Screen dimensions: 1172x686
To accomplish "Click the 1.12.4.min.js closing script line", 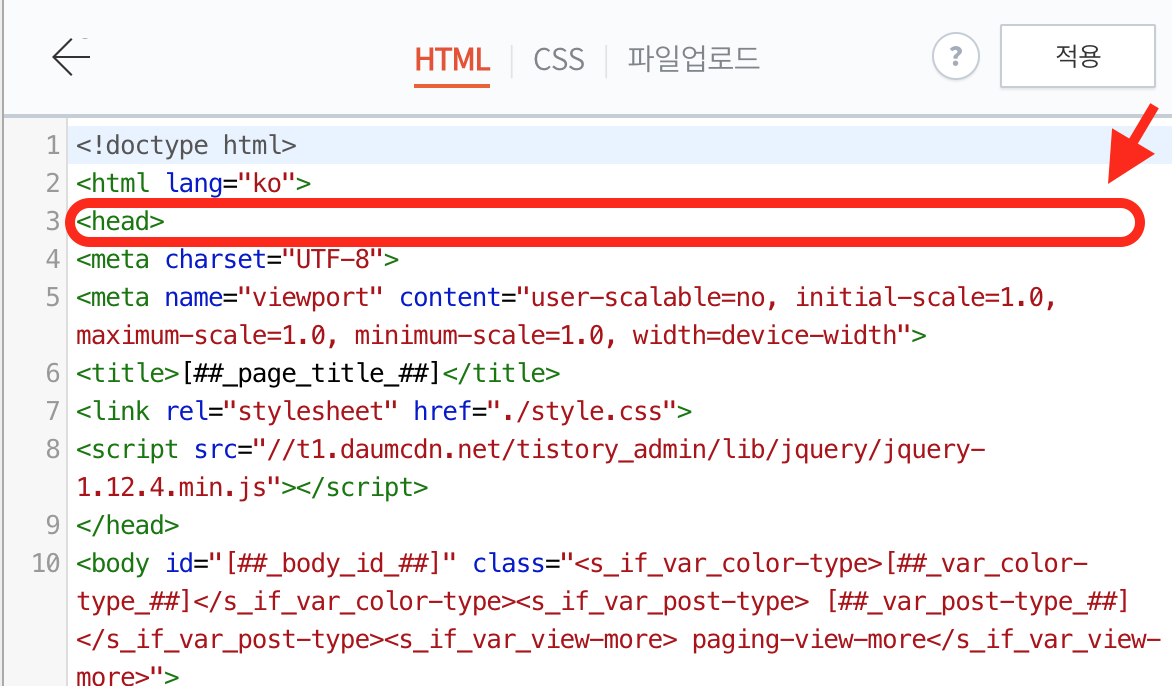I will (252, 487).
